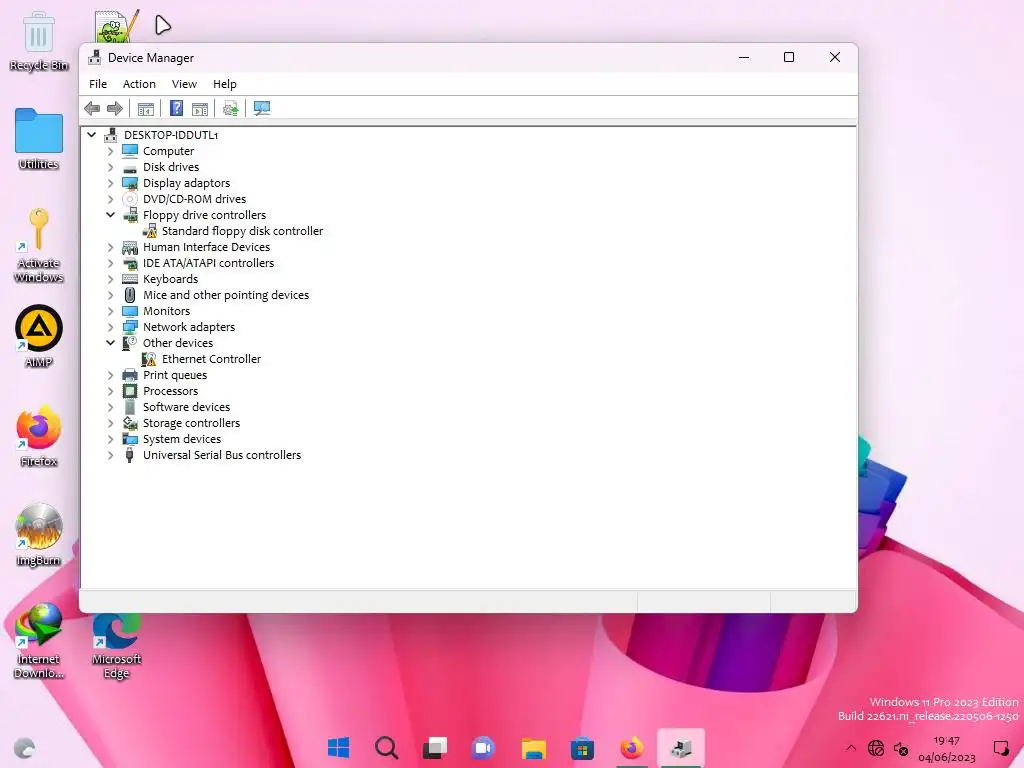
Task: Select the Print queues category
Action: click(175, 375)
